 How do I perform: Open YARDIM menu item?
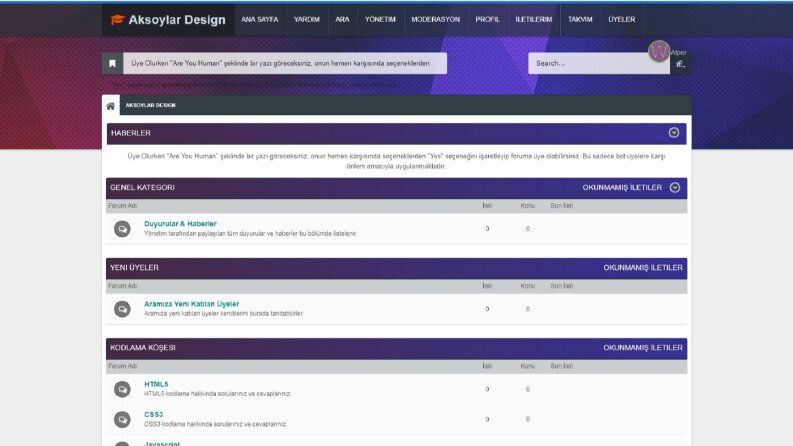306,19
